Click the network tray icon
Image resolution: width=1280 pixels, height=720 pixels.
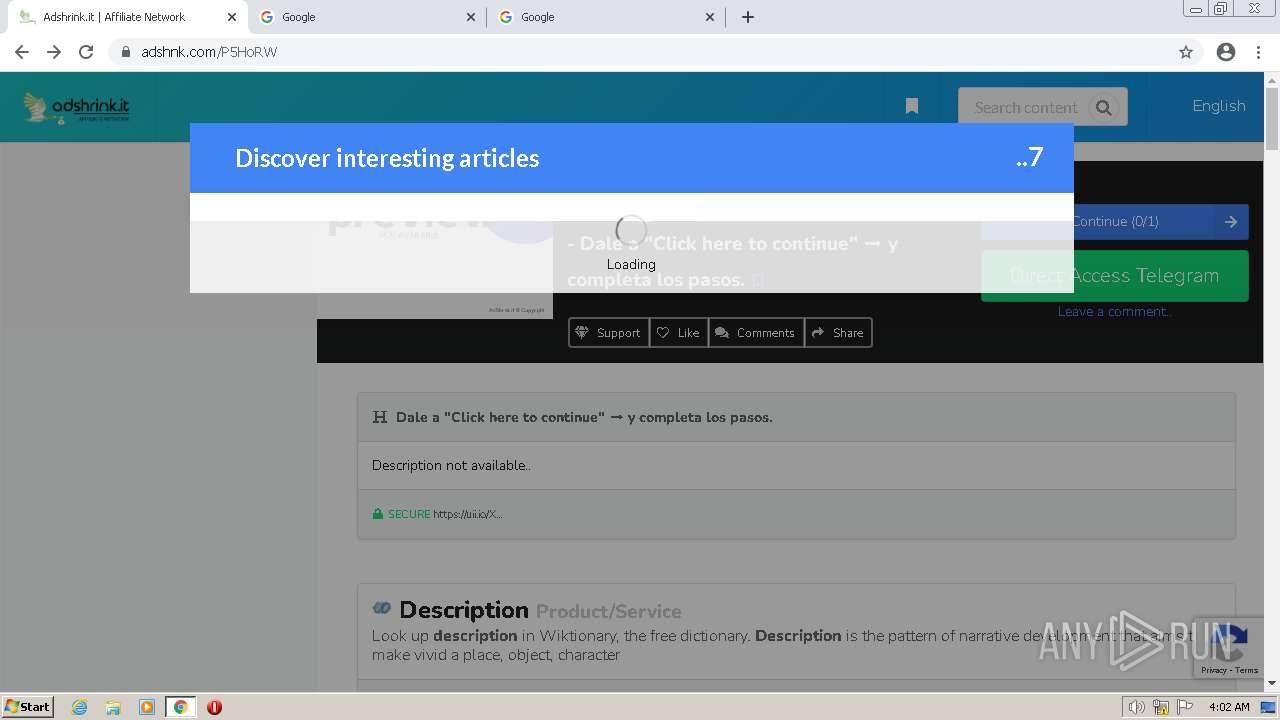[x=1161, y=707]
